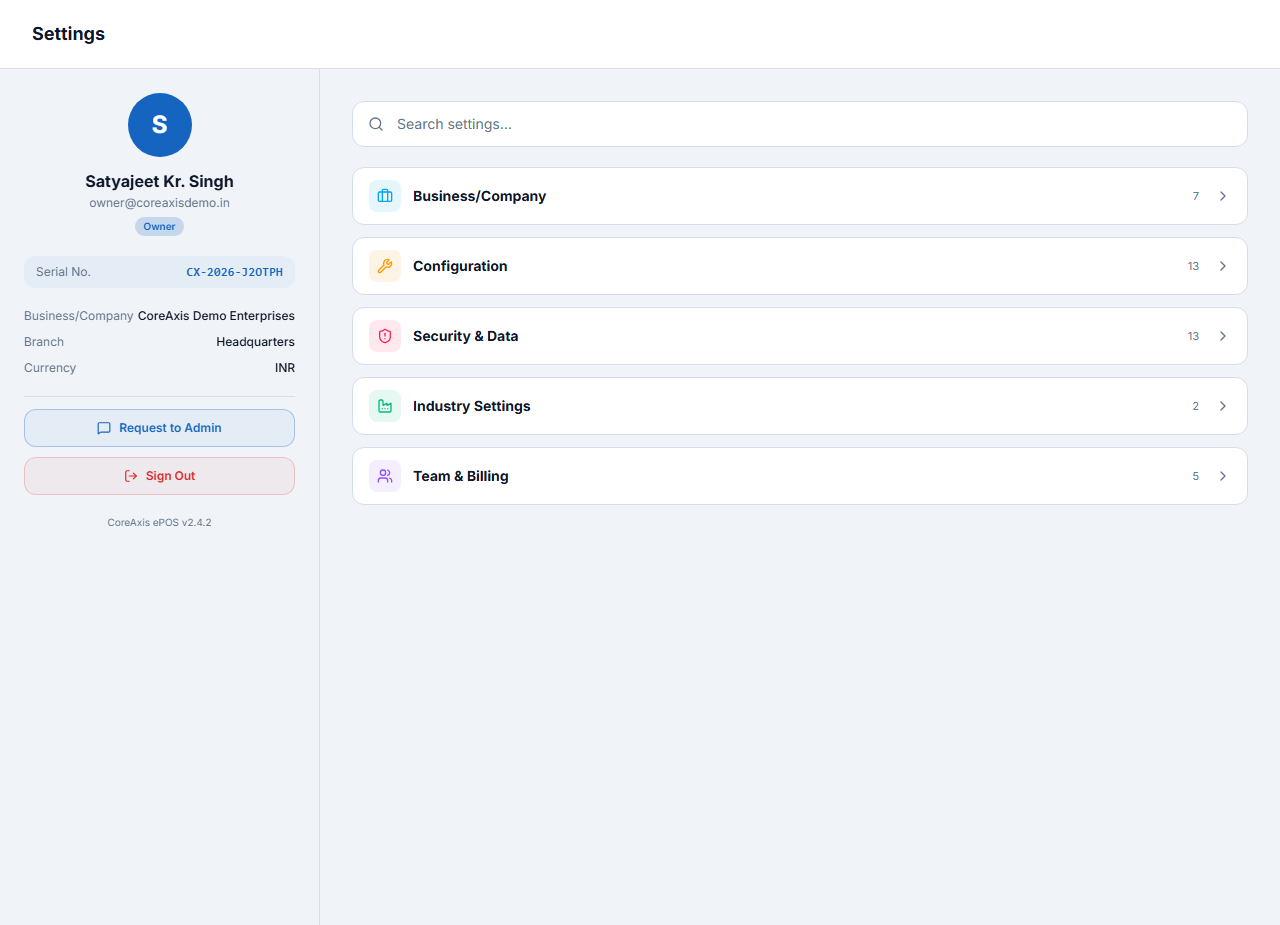Open the Industry Settings label
Screen dimensions: 1280x925
(x=471, y=406)
